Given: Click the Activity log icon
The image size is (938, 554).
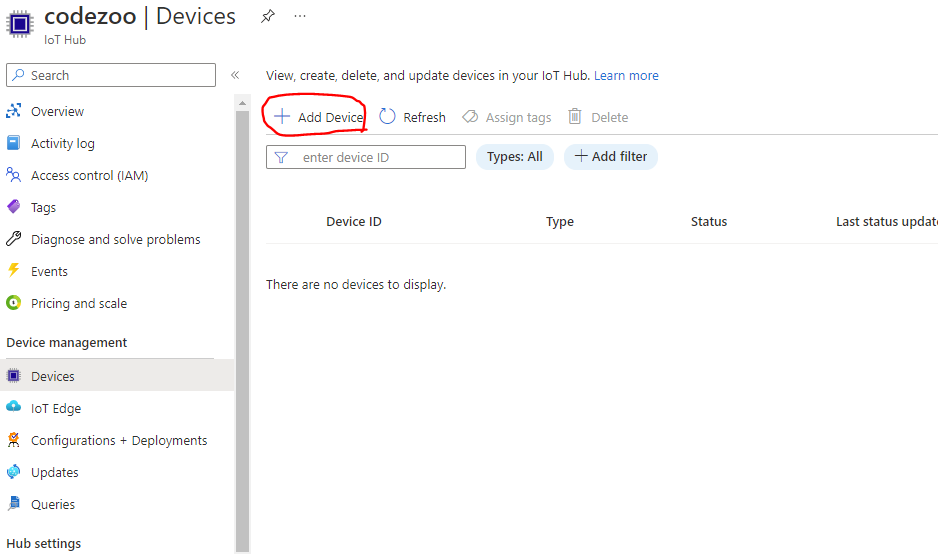Looking at the screenshot, I should click(13, 142).
